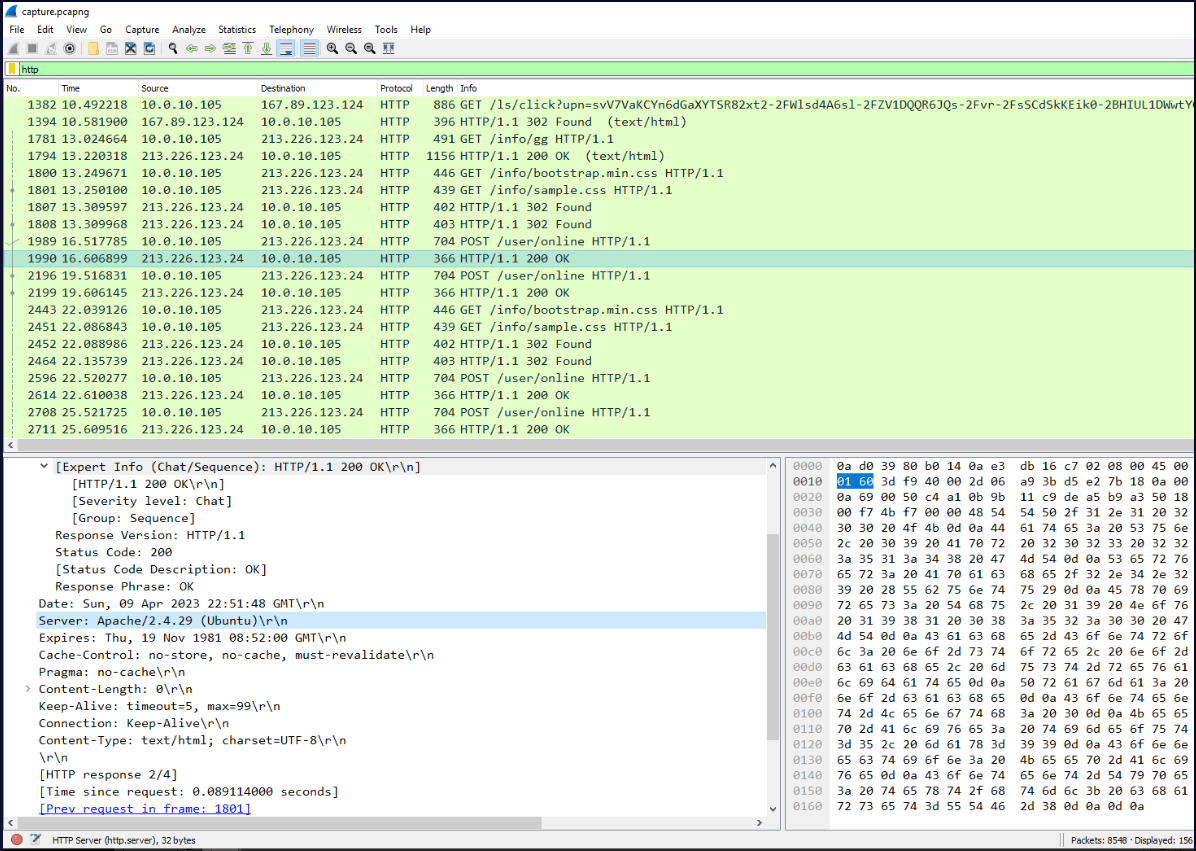Open capture file properties status icon
1196x851 pixels.
tap(35, 840)
